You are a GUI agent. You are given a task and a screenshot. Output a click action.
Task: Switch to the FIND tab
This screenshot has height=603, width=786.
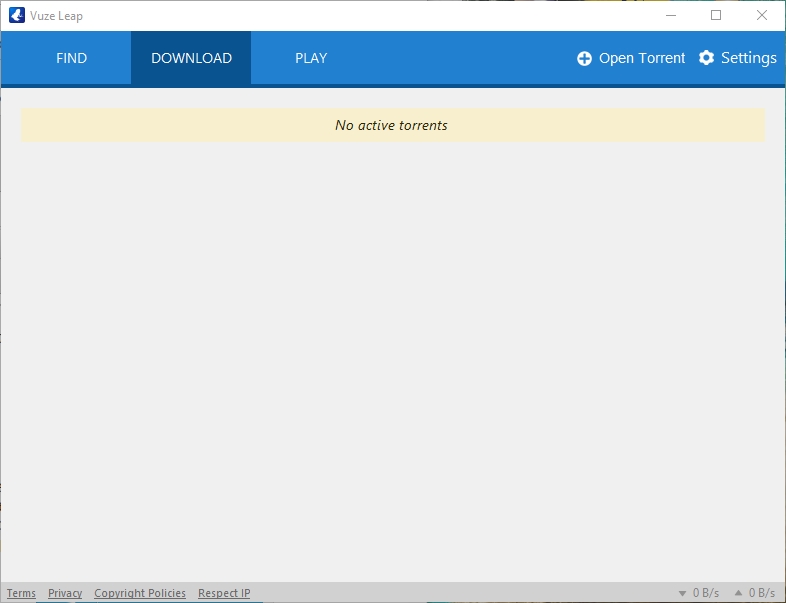[71, 58]
